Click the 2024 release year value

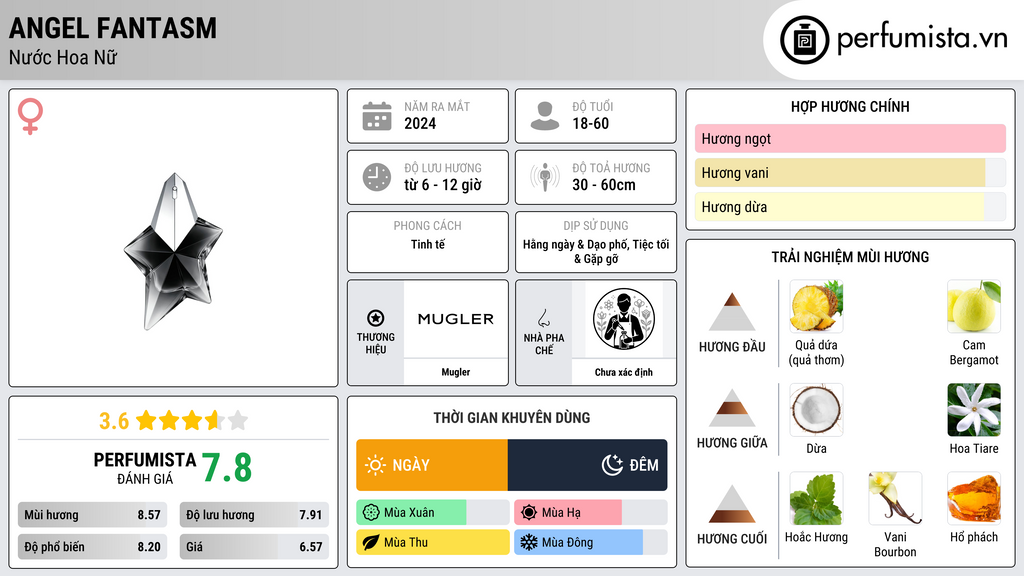coord(420,123)
